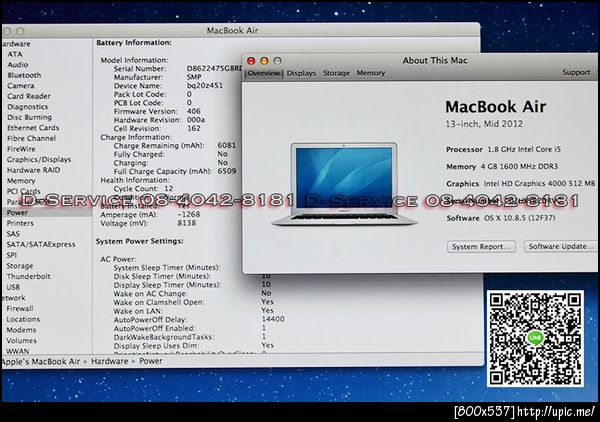Select Hardware RAID in the sidebar

click(x=33, y=170)
